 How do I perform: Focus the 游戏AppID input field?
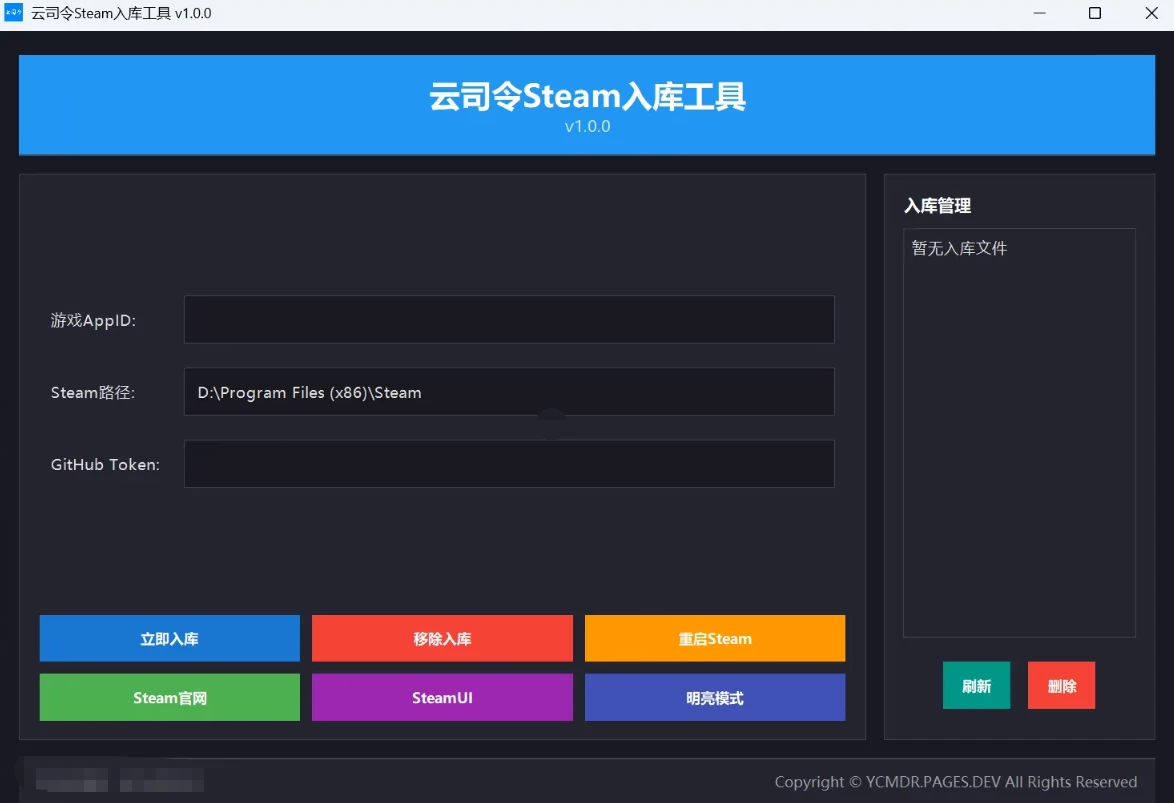click(509, 319)
